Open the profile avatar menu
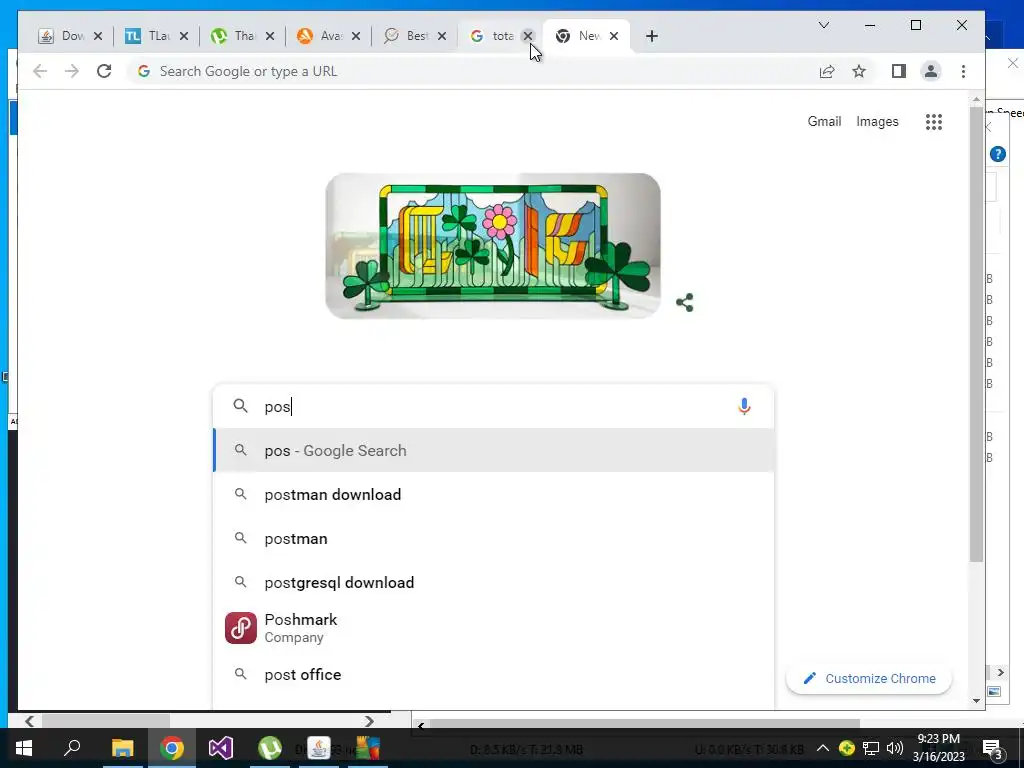Screen dimensions: 1024x768 pyautogui.click(x=931, y=71)
